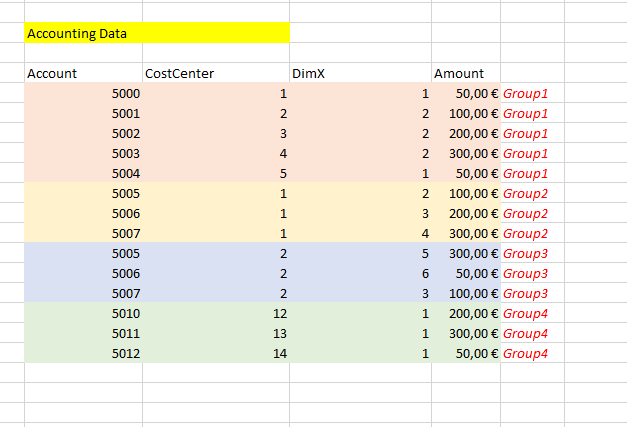Viewport: 627px width, 427px height.
Task: Click the DimX value 6 cell
Action: pos(361,273)
